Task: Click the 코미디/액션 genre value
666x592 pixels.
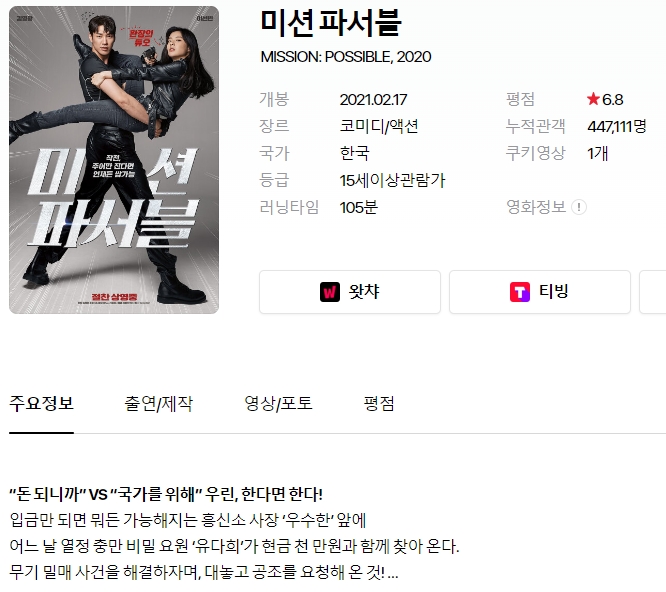Action: click(x=379, y=126)
